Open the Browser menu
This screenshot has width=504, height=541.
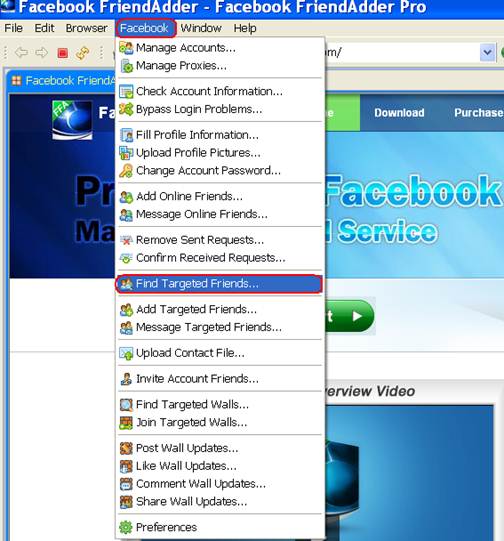click(86, 28)
